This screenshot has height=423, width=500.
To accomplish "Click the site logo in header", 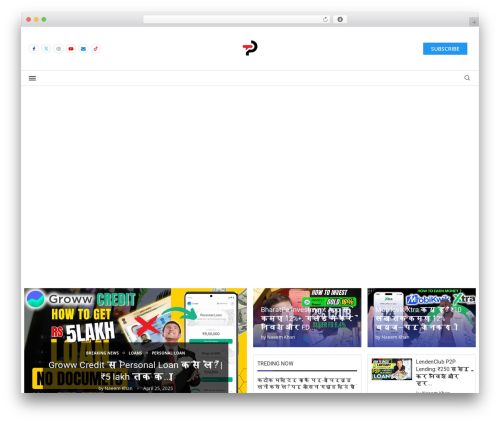I will click(x=250, y=48).
